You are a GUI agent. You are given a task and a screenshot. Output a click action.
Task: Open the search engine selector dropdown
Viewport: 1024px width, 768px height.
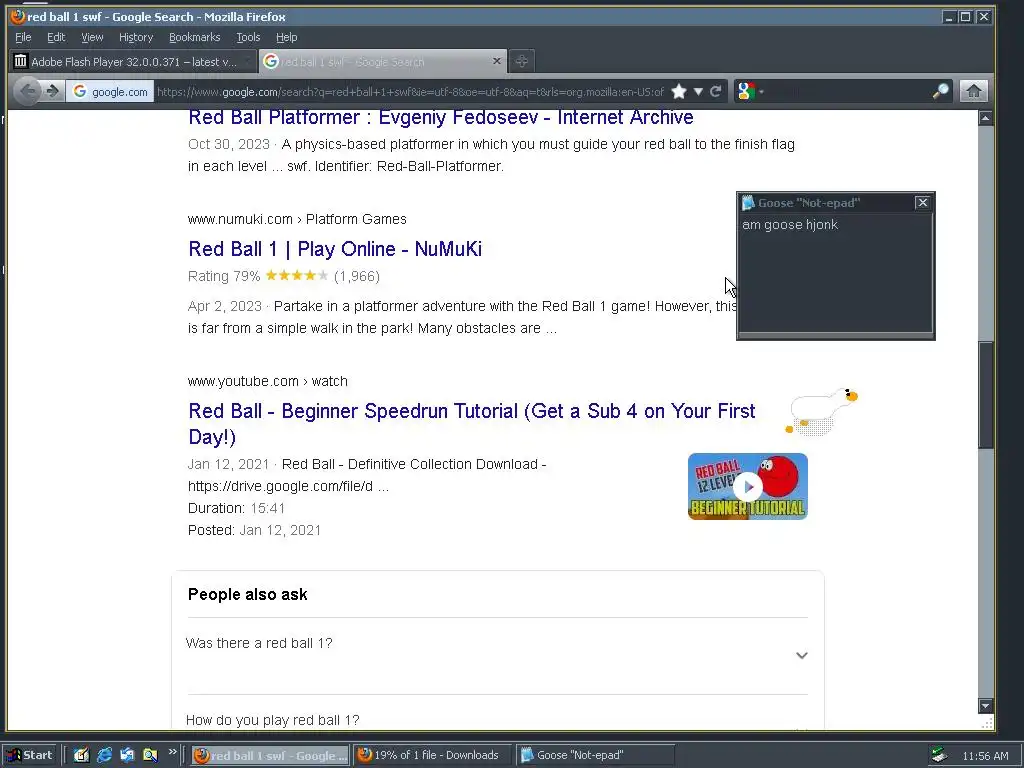click(x=750, y=91)
